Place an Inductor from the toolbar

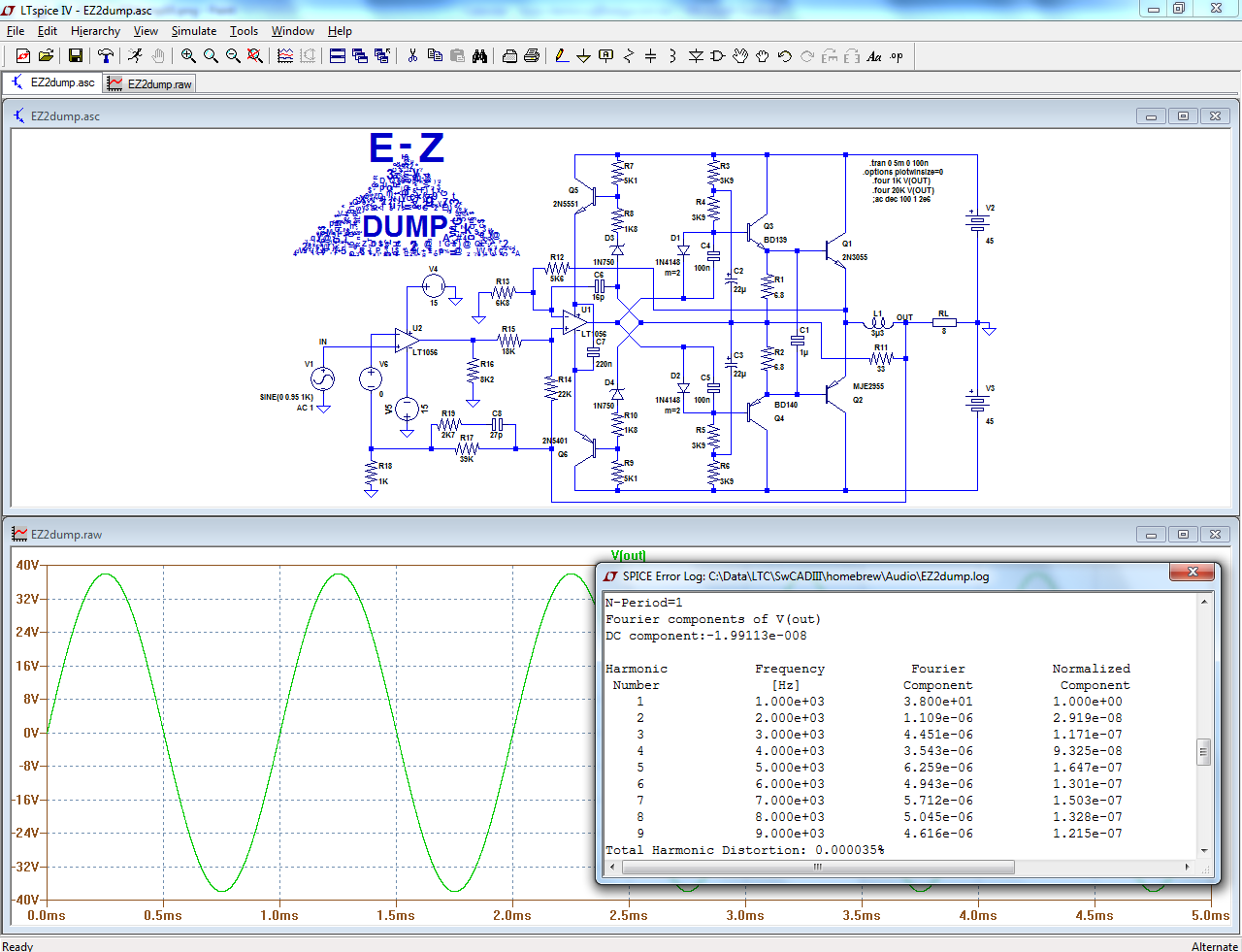click(x=673, y=56)
